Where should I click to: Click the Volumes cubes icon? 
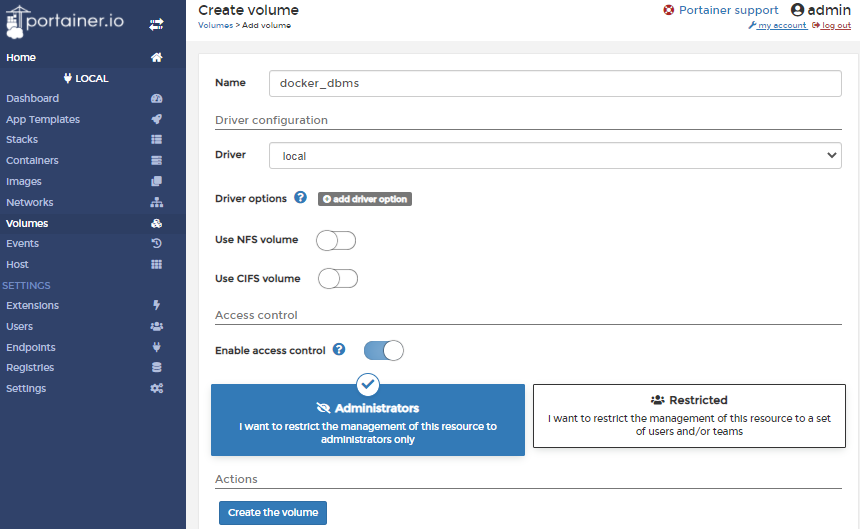tap(156, 223)
